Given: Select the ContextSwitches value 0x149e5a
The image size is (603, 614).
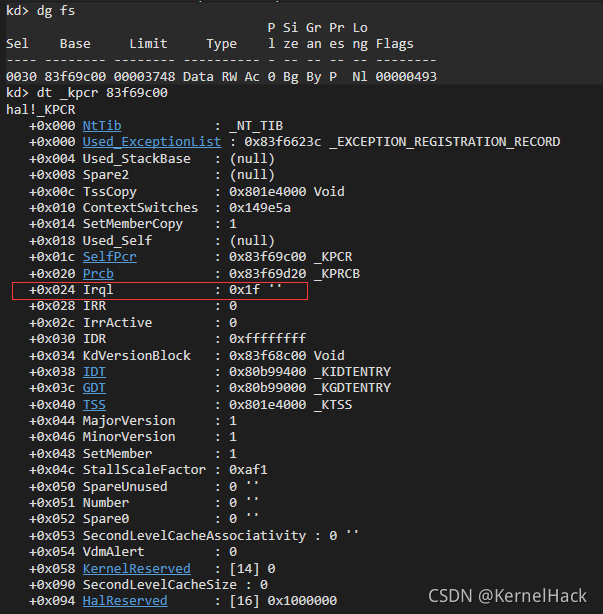Looking at the screenshot, I should point(260,208).
